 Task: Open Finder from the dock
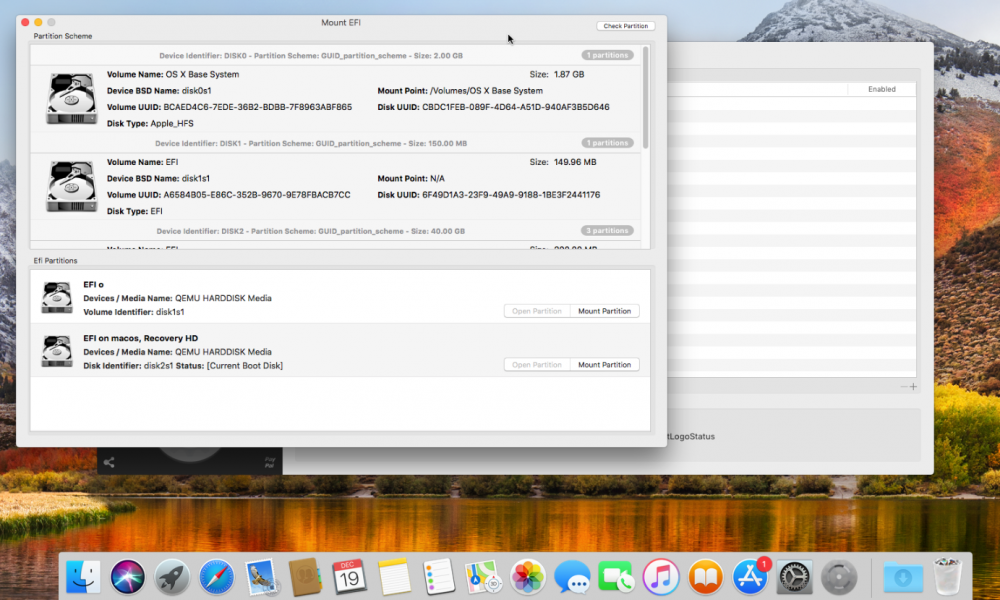point(83,577)
